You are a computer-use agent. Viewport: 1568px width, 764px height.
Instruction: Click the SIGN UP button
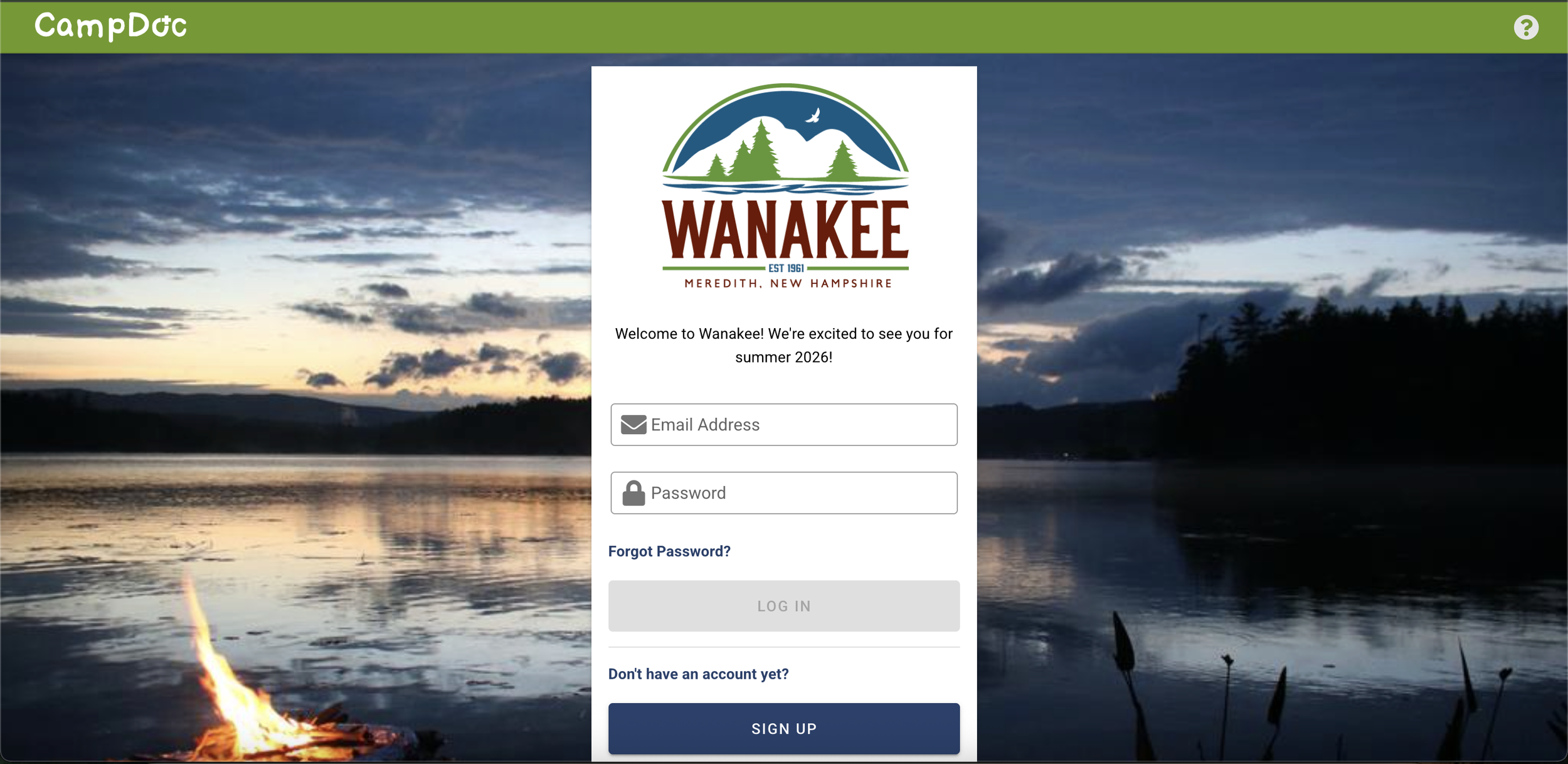(784, 729)
